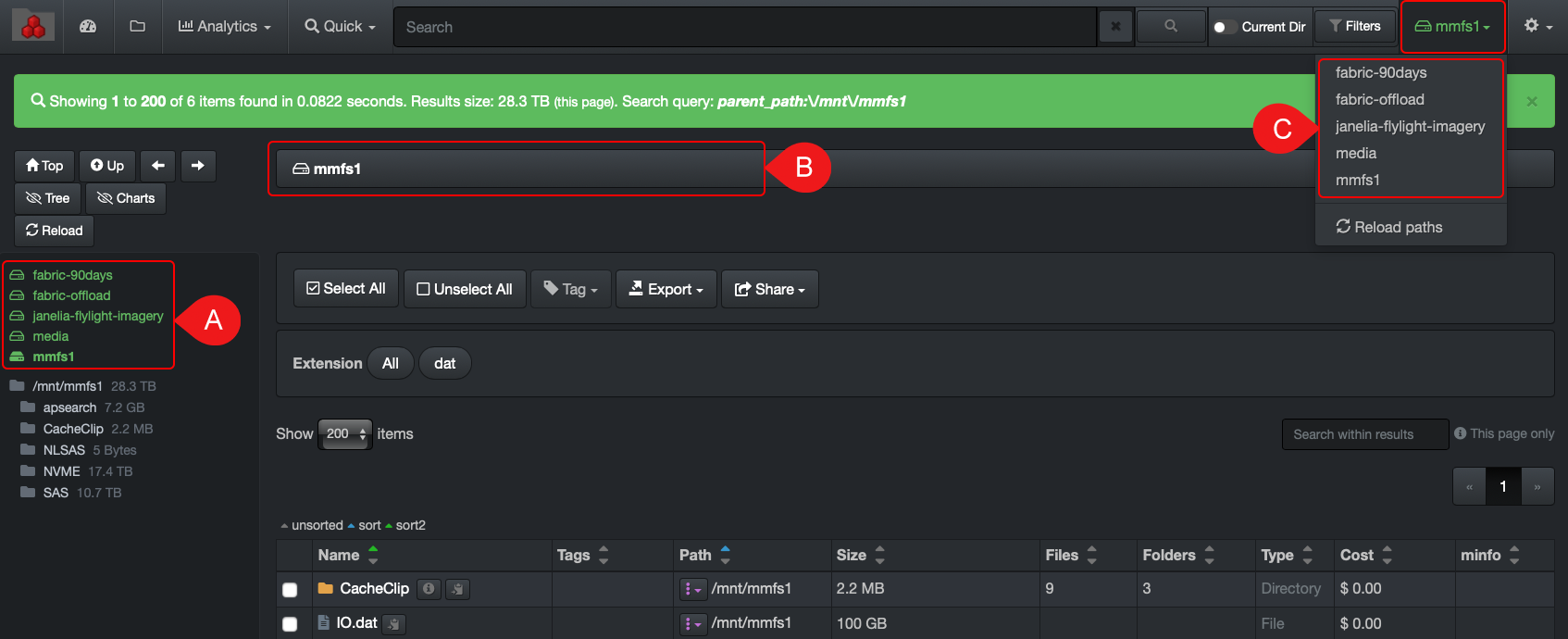Go back with the left arrow button
Screen dimensions: 1568x639
pos(158,166)
